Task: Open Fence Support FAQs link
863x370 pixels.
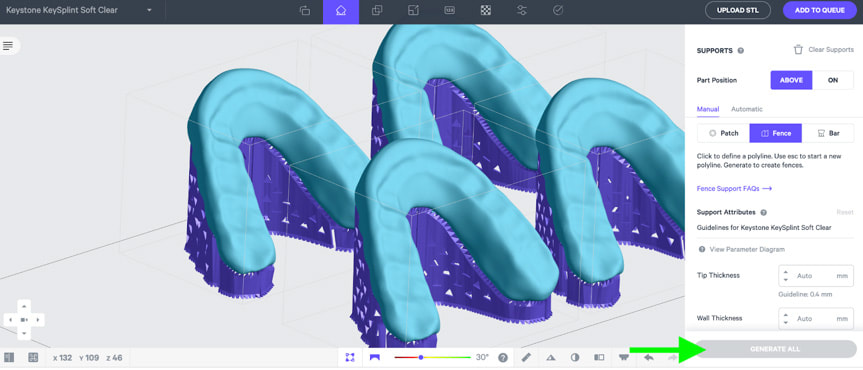Action: (x=734, y=188)
